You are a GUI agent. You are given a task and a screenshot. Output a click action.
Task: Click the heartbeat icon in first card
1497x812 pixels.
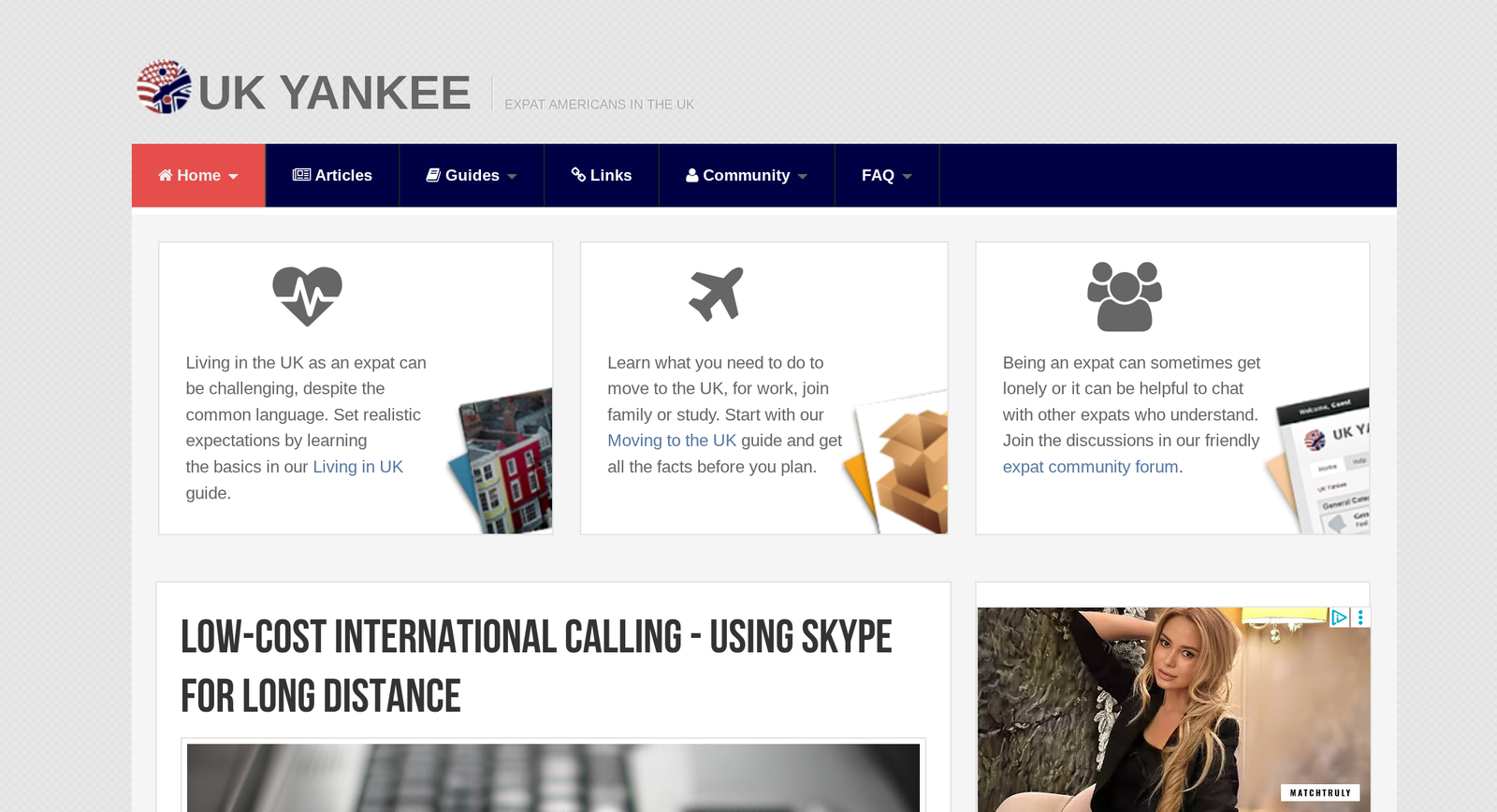click(308, 296)
